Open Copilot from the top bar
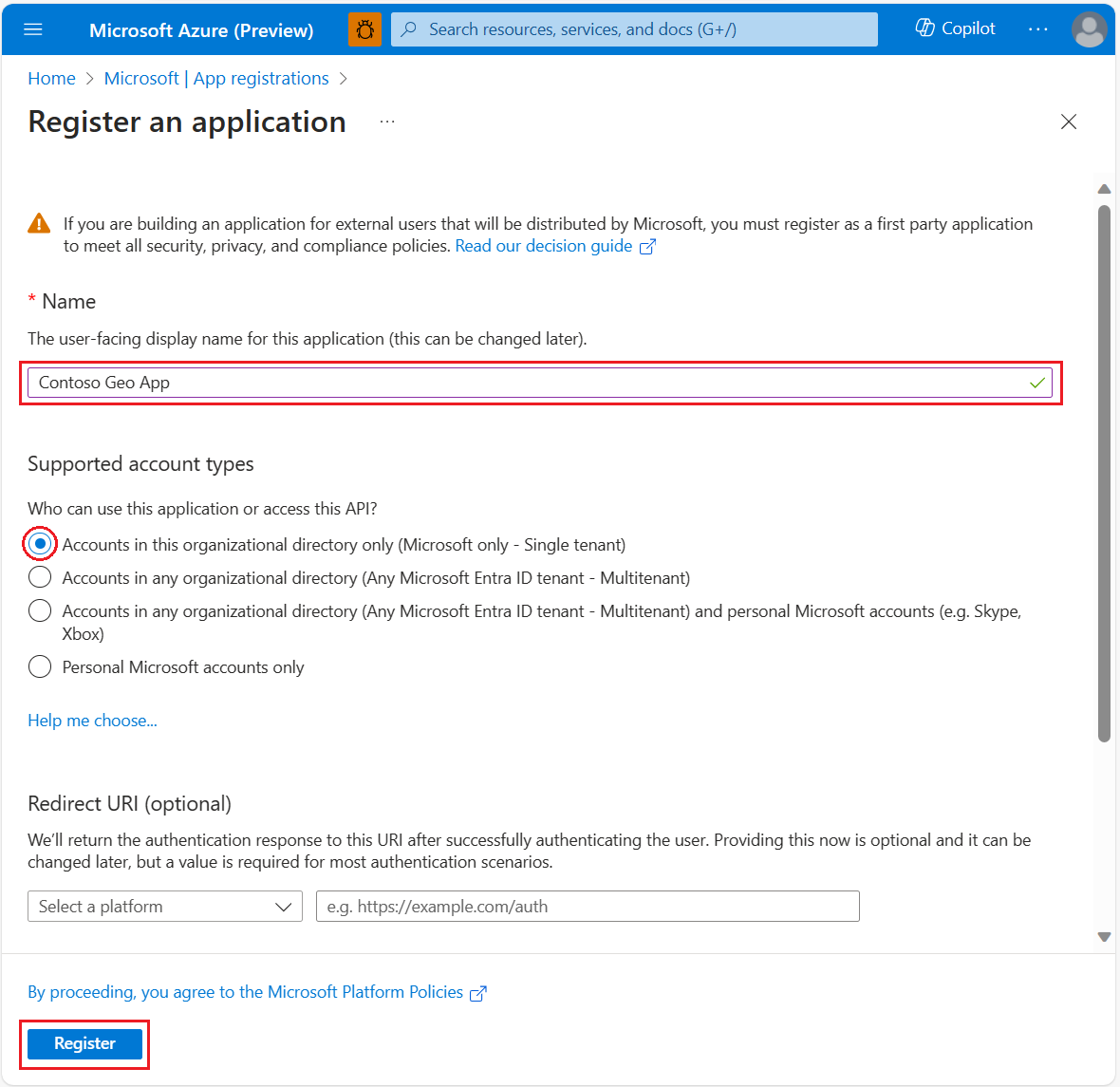Screen dimensions: 1120x1087 click(x=954, y=28)
